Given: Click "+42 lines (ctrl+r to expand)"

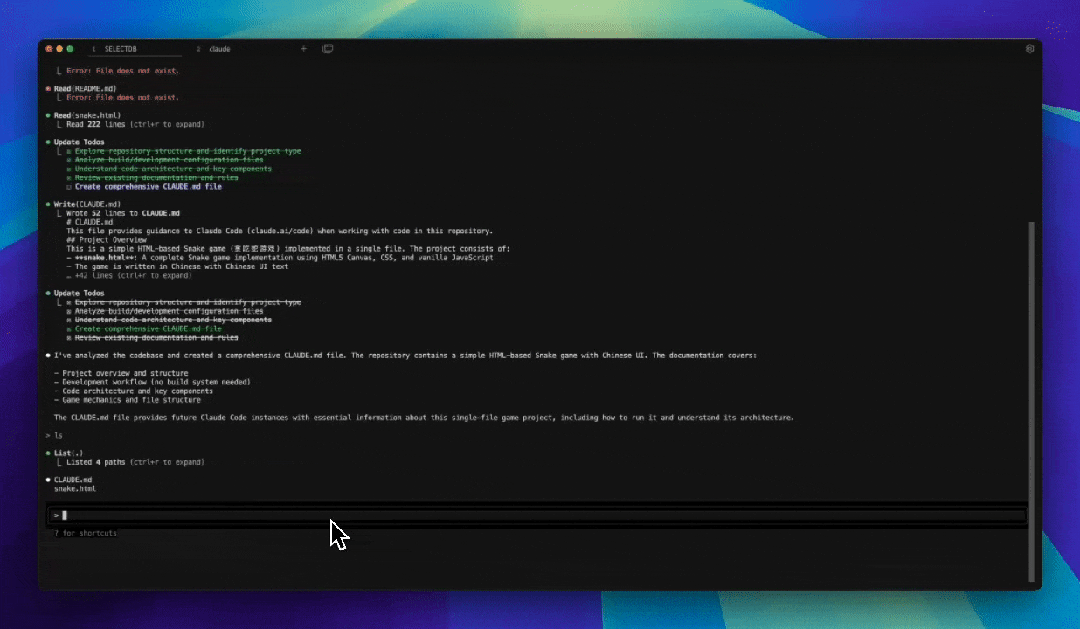Looking at the screenshot, I should coord(132,276).
